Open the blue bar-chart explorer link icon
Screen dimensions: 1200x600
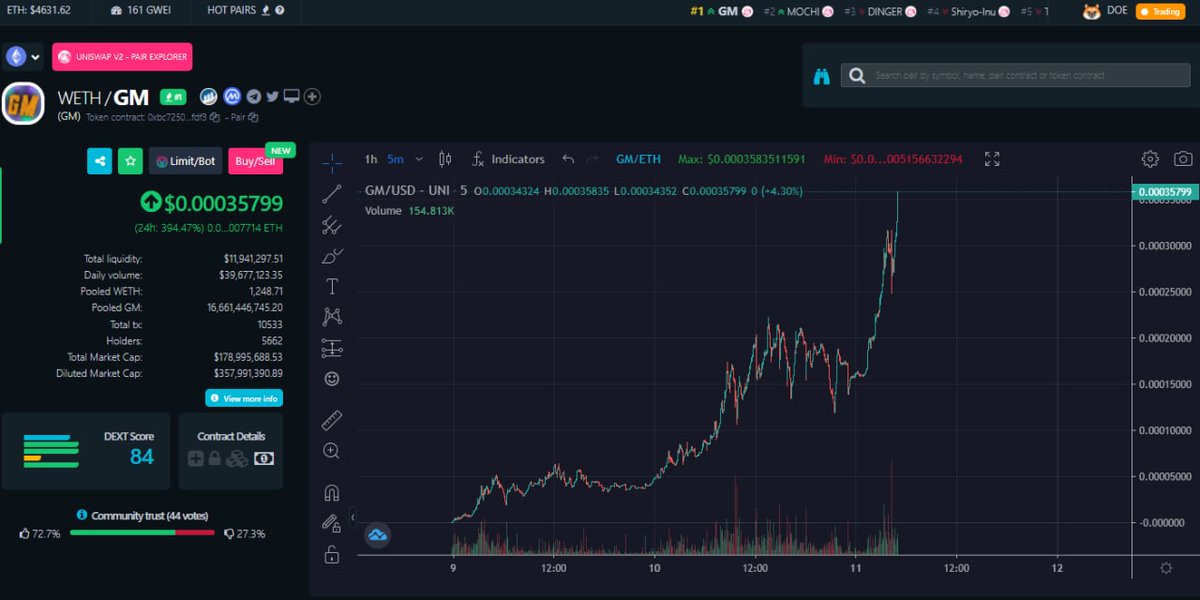(209, 97)
